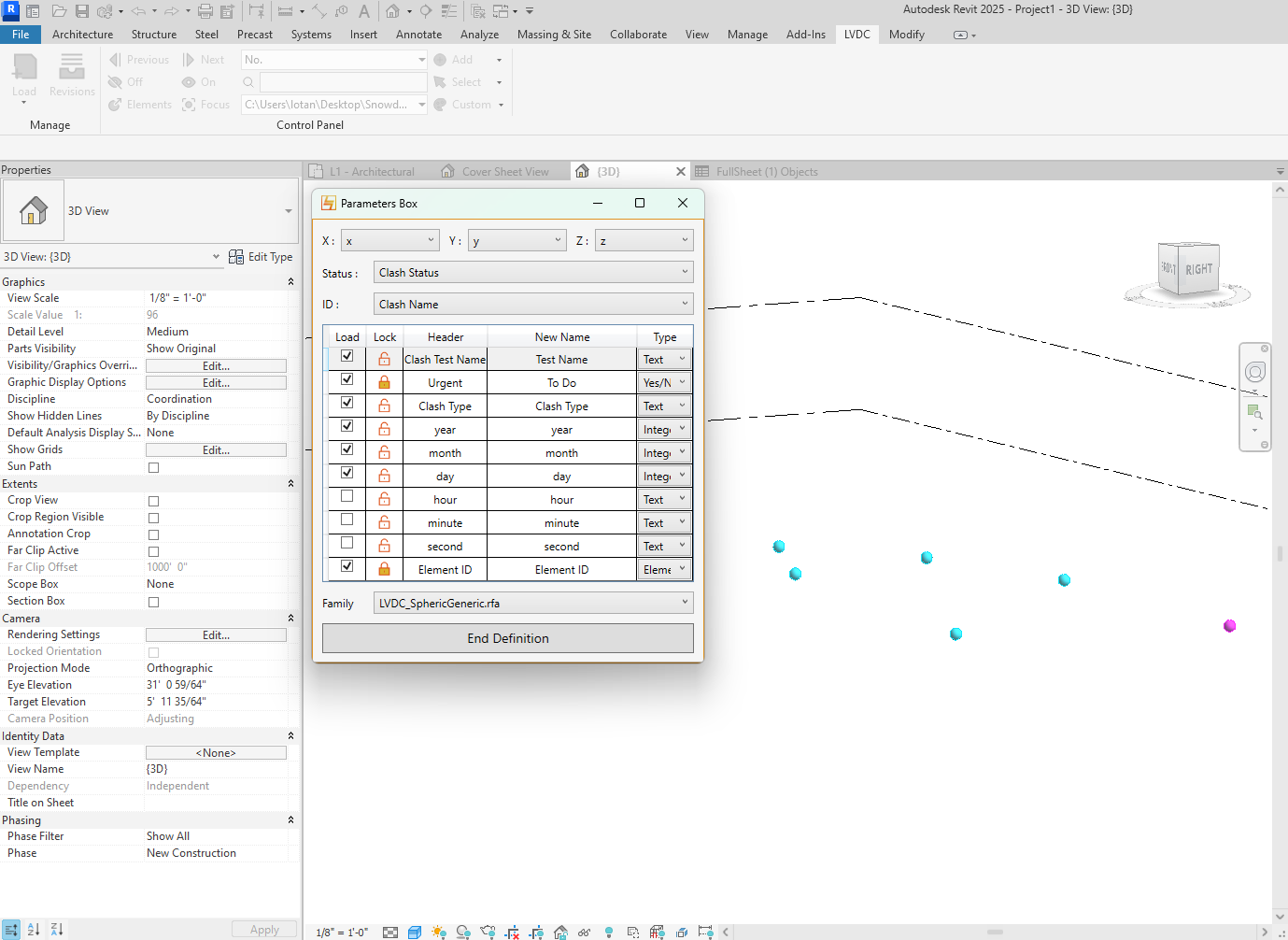Open the Type dropdown for the Urgent row
This screenshot has height=940, width=1288.
(664, 382)
